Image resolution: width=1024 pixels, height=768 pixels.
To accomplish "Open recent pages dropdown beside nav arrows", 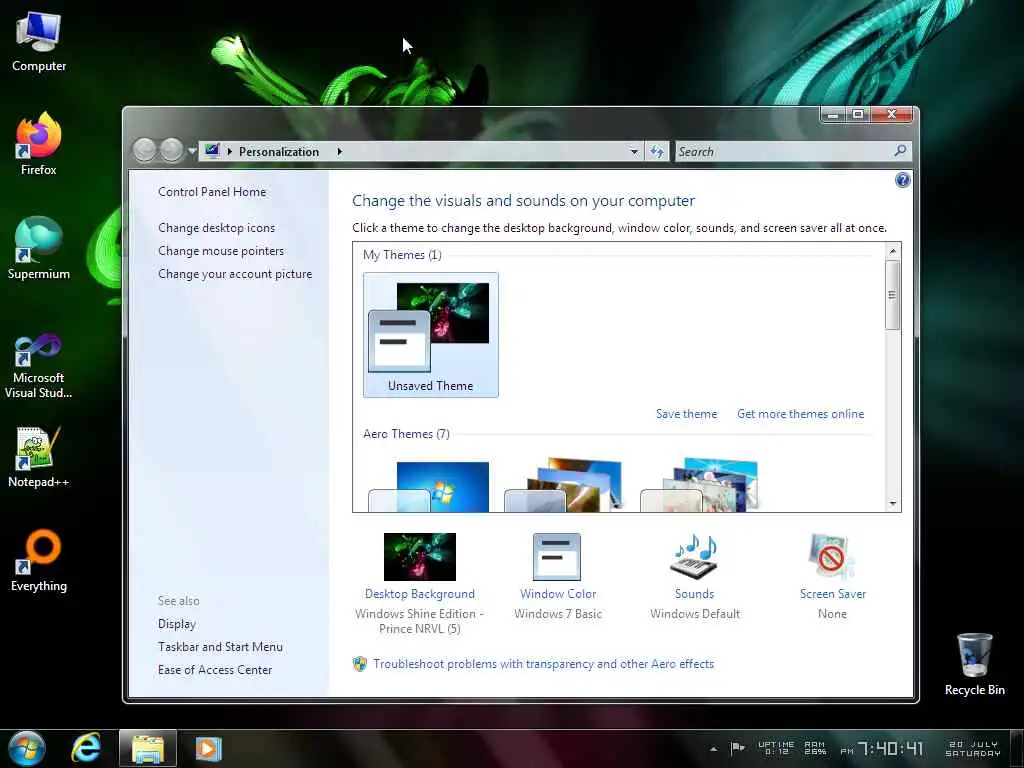I will (192, 151).
